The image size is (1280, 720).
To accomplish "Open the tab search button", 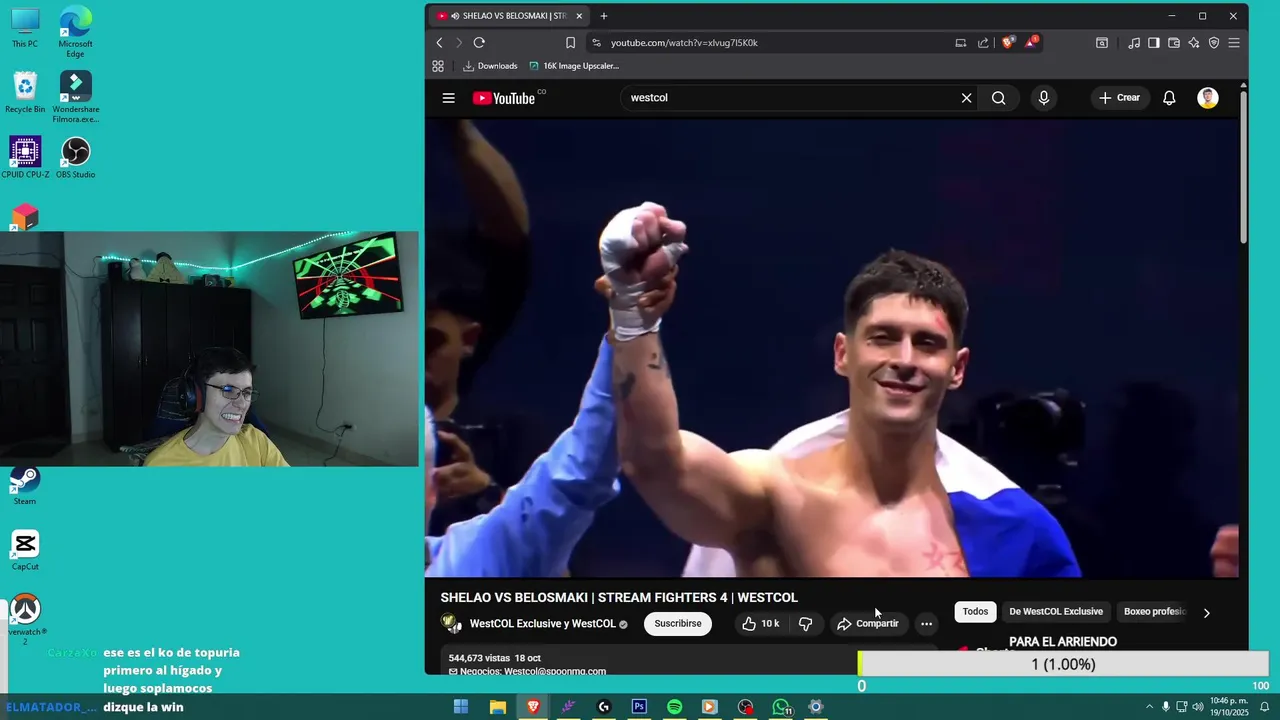I will point(1101,43).
